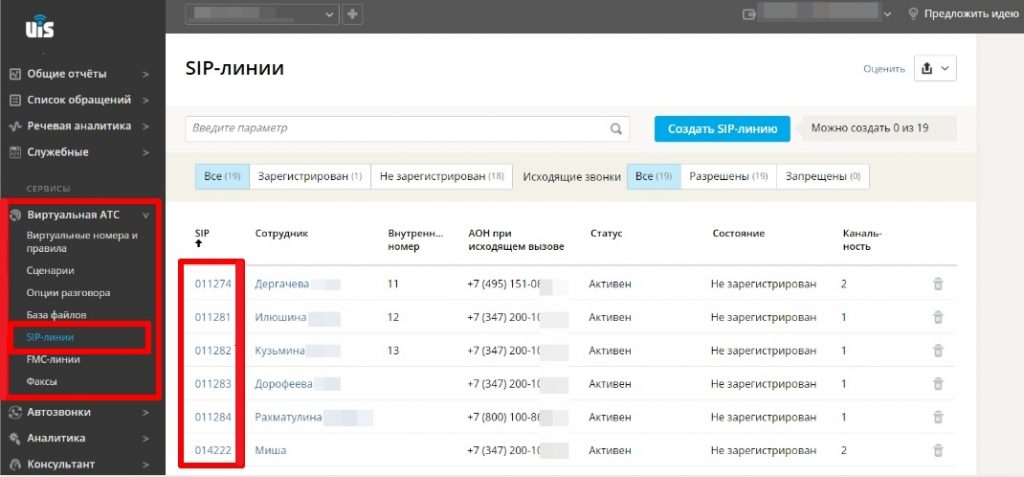This screenshot has height=477, width=1024.
Task: Click the search magnifier icon
Action: pyautogui.click(x=616, y=129)
